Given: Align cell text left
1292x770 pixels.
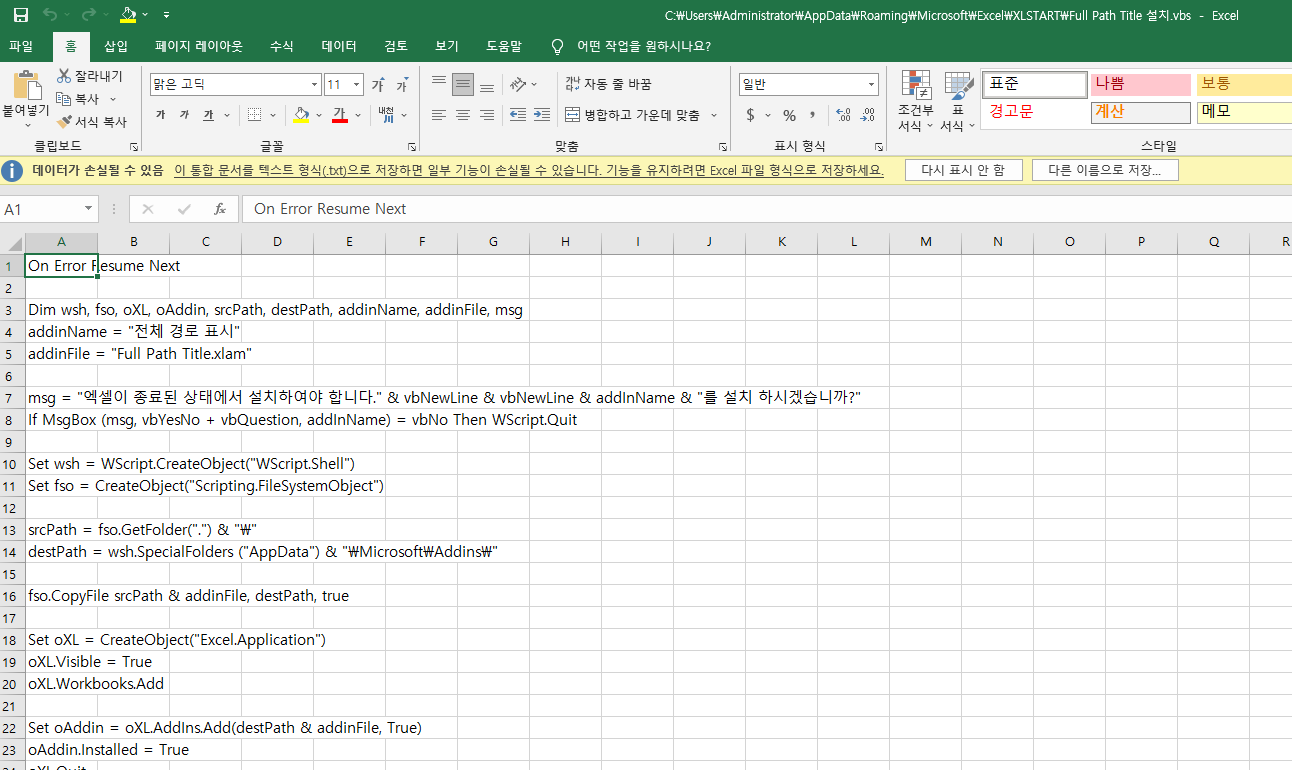Looking at the screenshot, I should click(438, 115).
